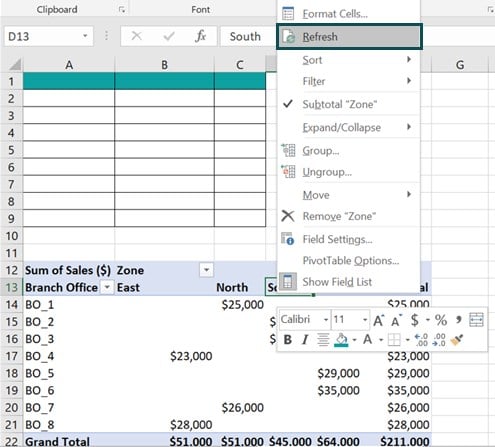Open the Branch Office filter dropdown
This screenshot has height=447, width=495.
(107, 287)
